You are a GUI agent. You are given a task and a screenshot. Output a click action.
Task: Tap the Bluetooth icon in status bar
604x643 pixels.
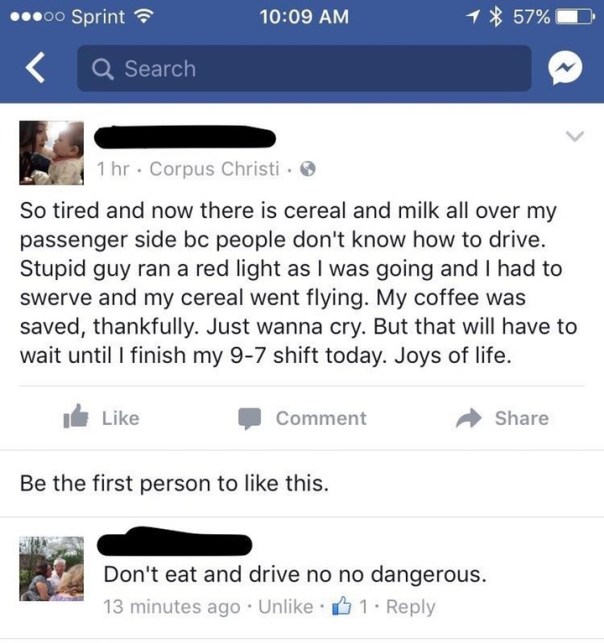pyautogui.click(x=497, y=17)
